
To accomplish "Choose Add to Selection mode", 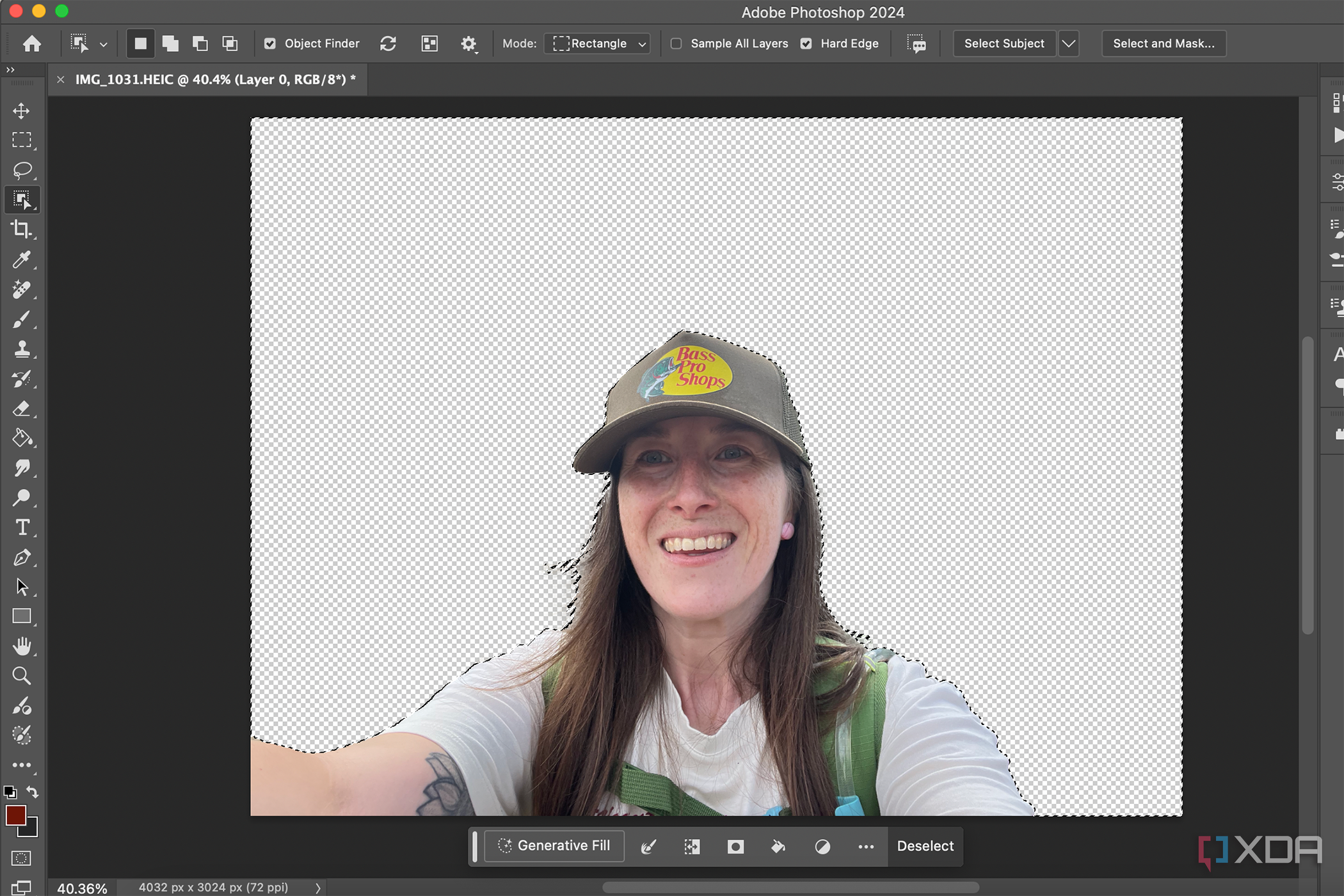I will tap(170, 44).
